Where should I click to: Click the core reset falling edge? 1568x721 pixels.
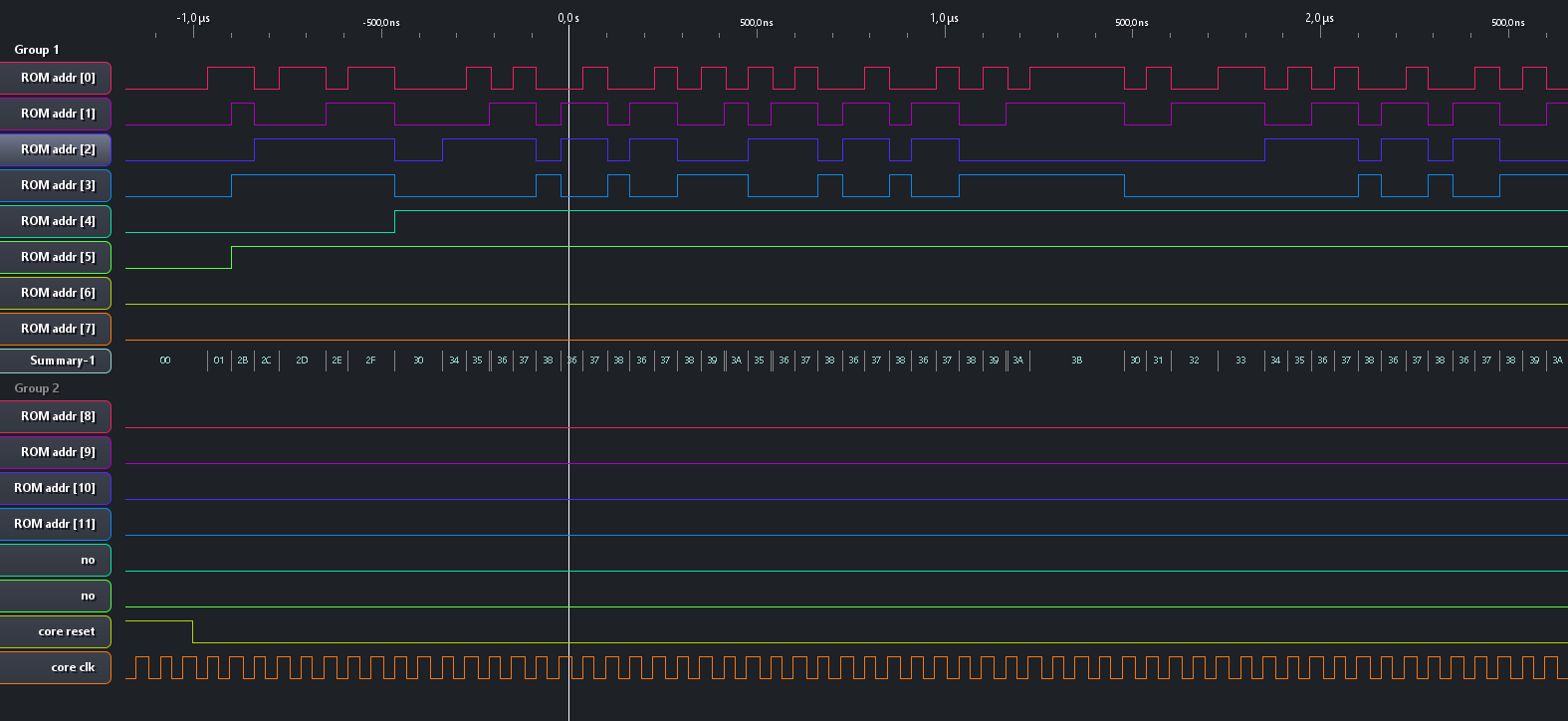coord(192,631)
